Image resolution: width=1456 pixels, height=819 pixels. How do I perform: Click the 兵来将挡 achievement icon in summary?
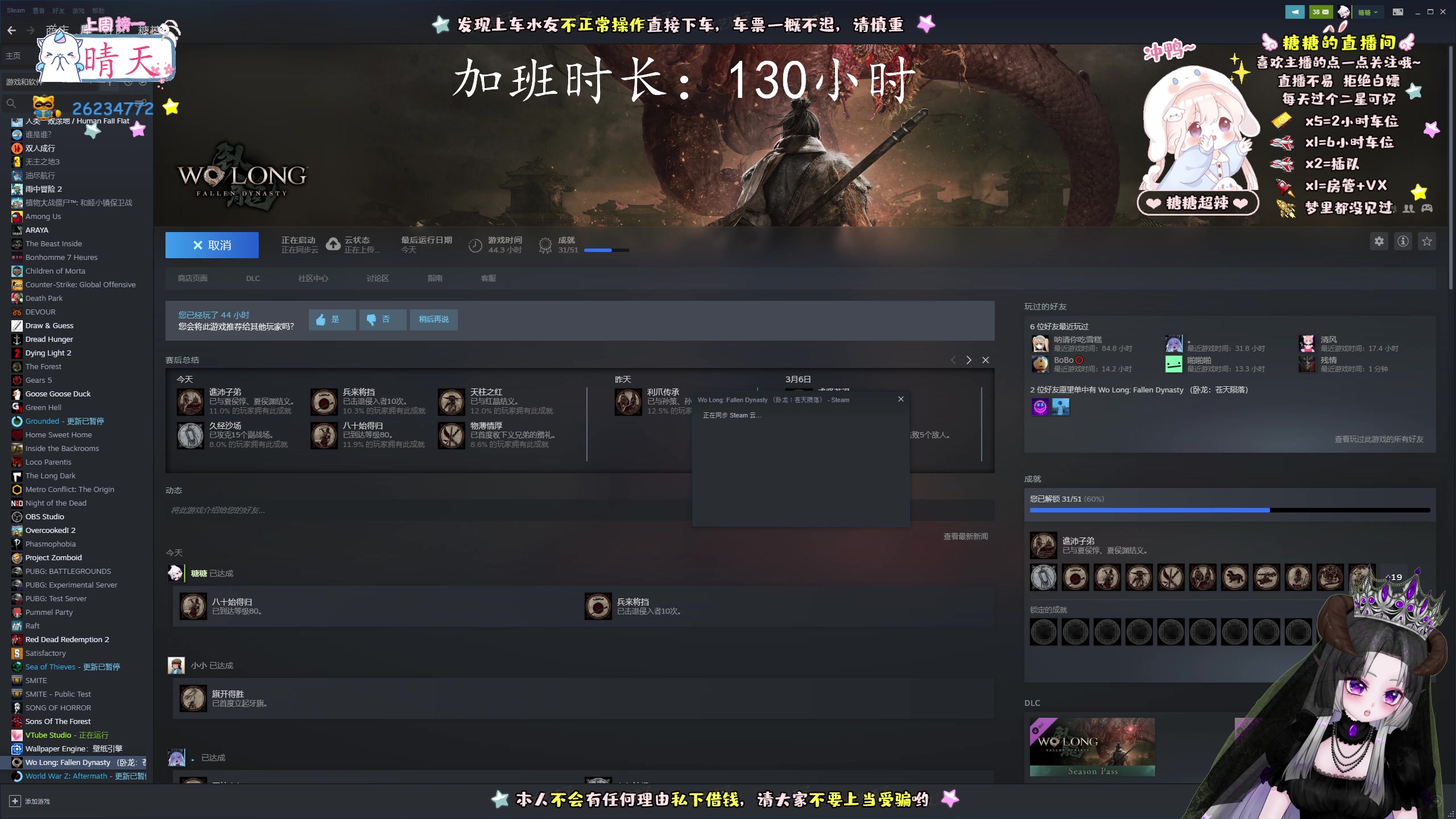324,402
